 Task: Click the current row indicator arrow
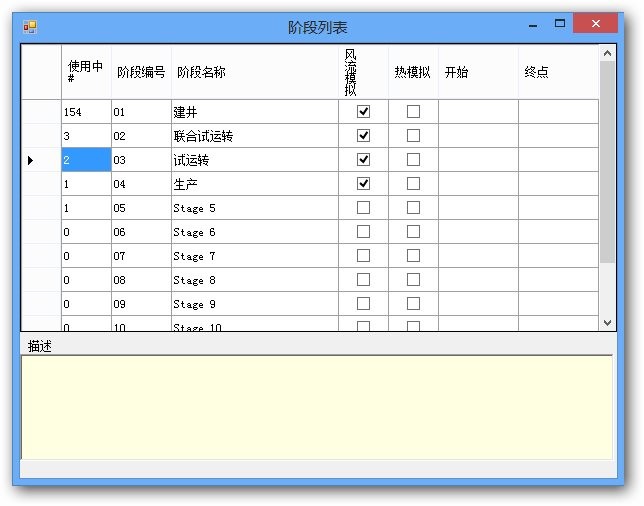tap(30, 160)
